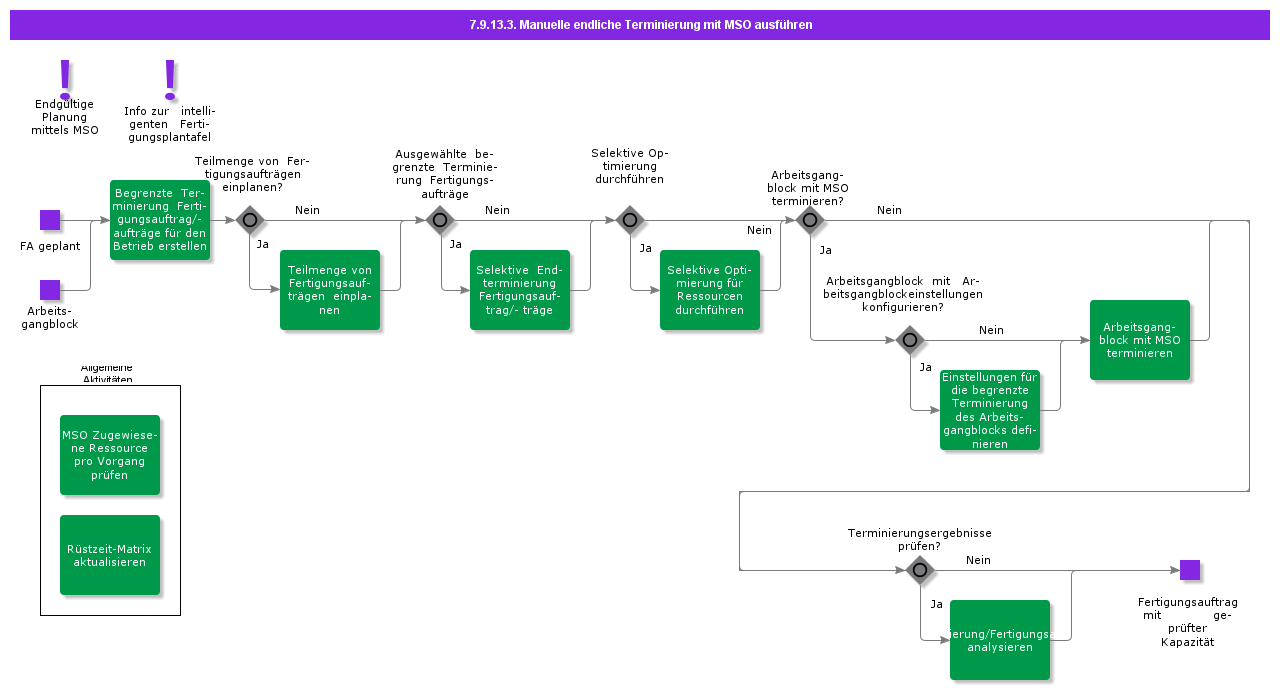Click the Arbeitsgangblock mit MSO terminieren decision diamond
This screenshot has height=690, width=1280.
click(810, 219)
